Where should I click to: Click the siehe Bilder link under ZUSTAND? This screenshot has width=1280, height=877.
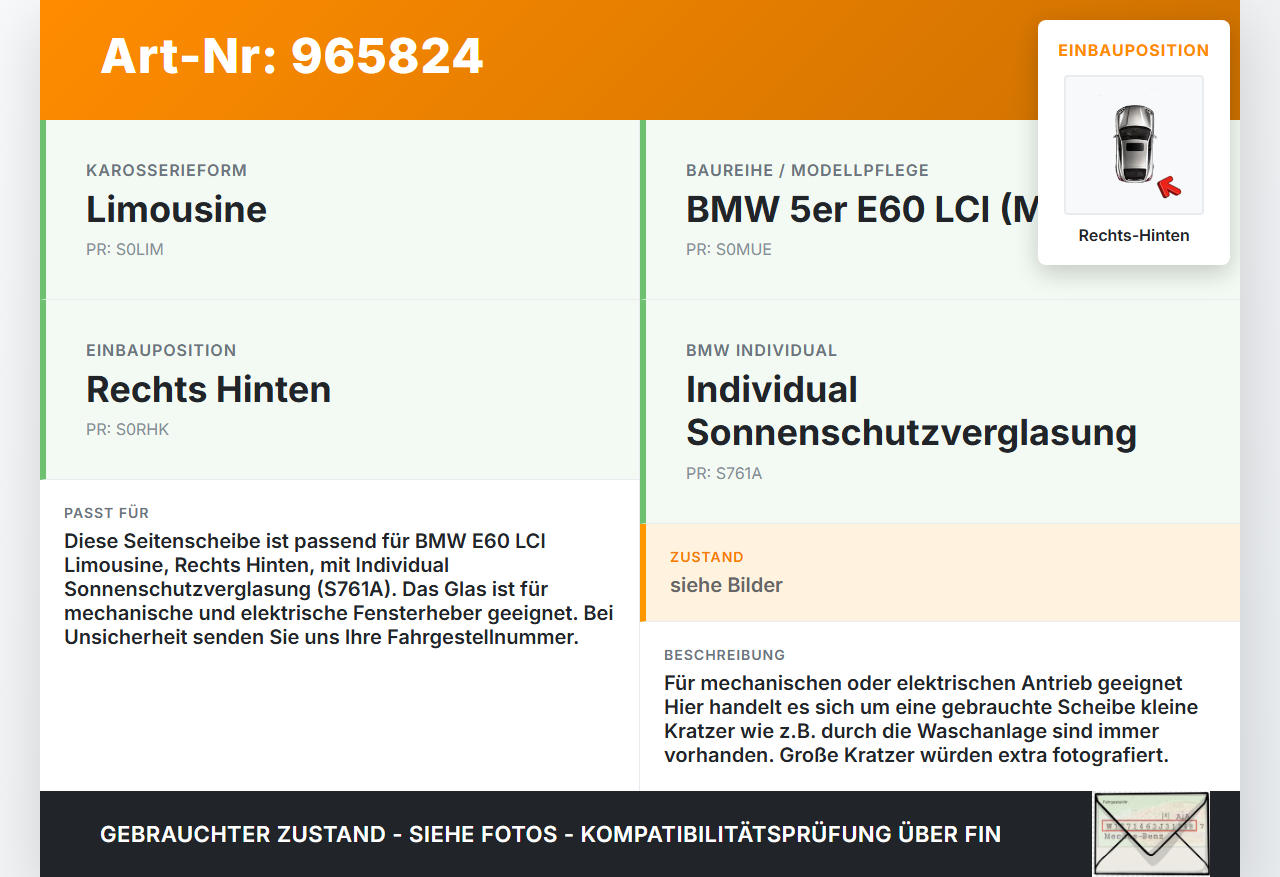(725, 585)
